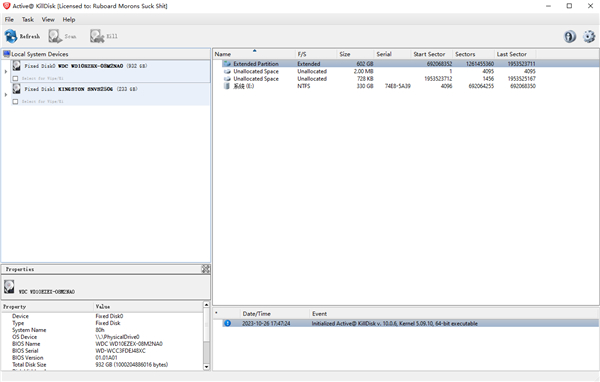Screen dimensions: 600x382
Task: Select the Extended Partition row icon
Action: pos(227,64)
